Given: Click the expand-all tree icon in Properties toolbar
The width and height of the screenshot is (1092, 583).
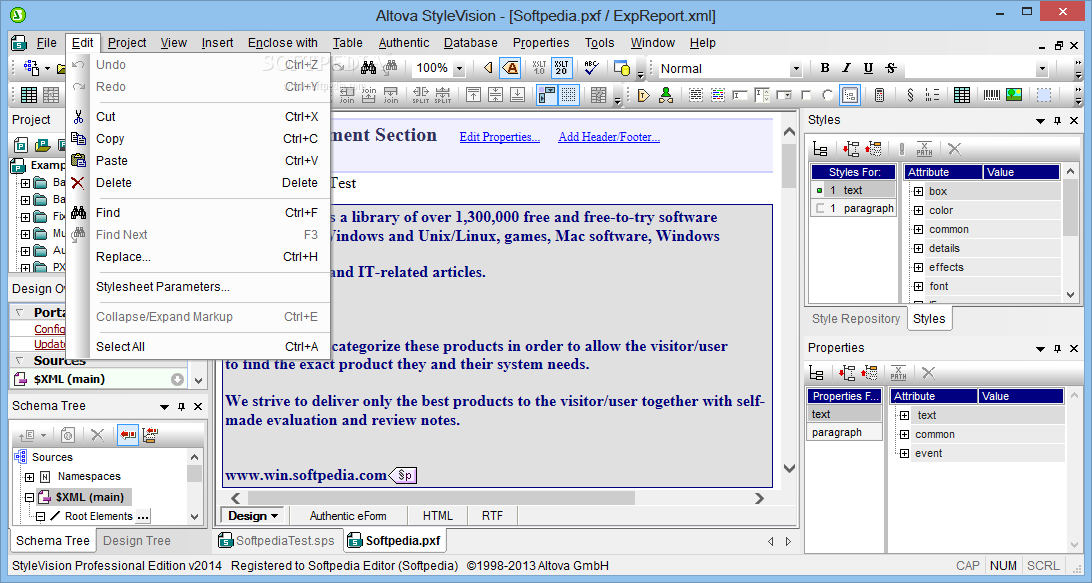Looking at the screenshot, I should (x=846, y=373).
